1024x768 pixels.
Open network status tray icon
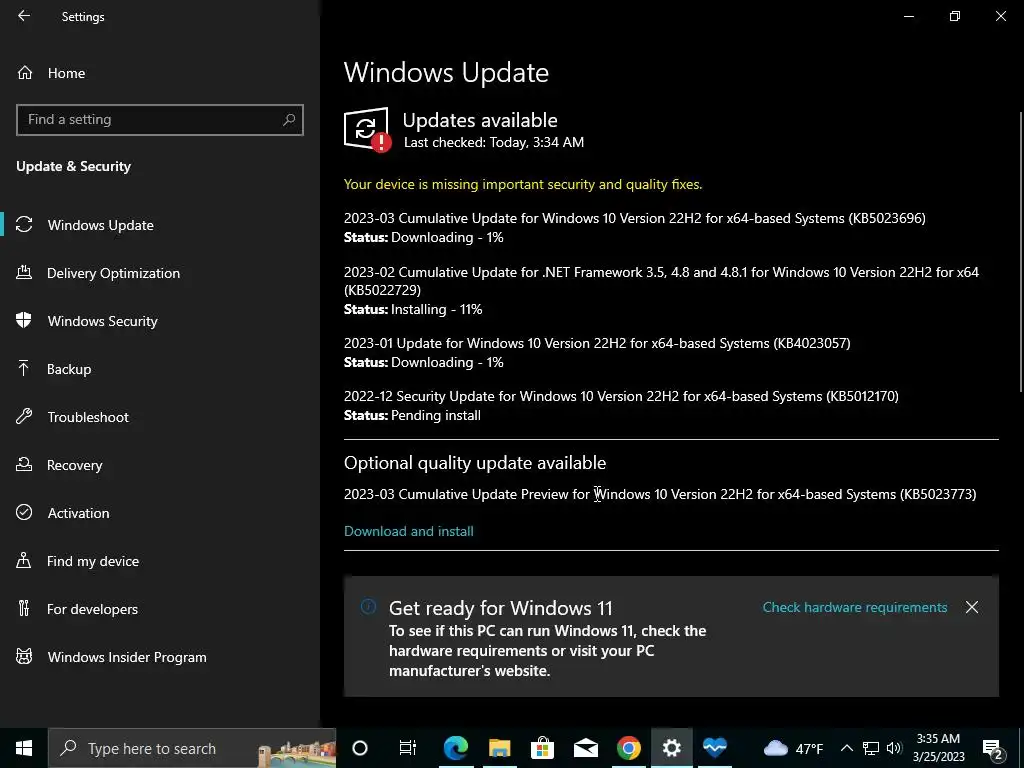pos(871,748)
